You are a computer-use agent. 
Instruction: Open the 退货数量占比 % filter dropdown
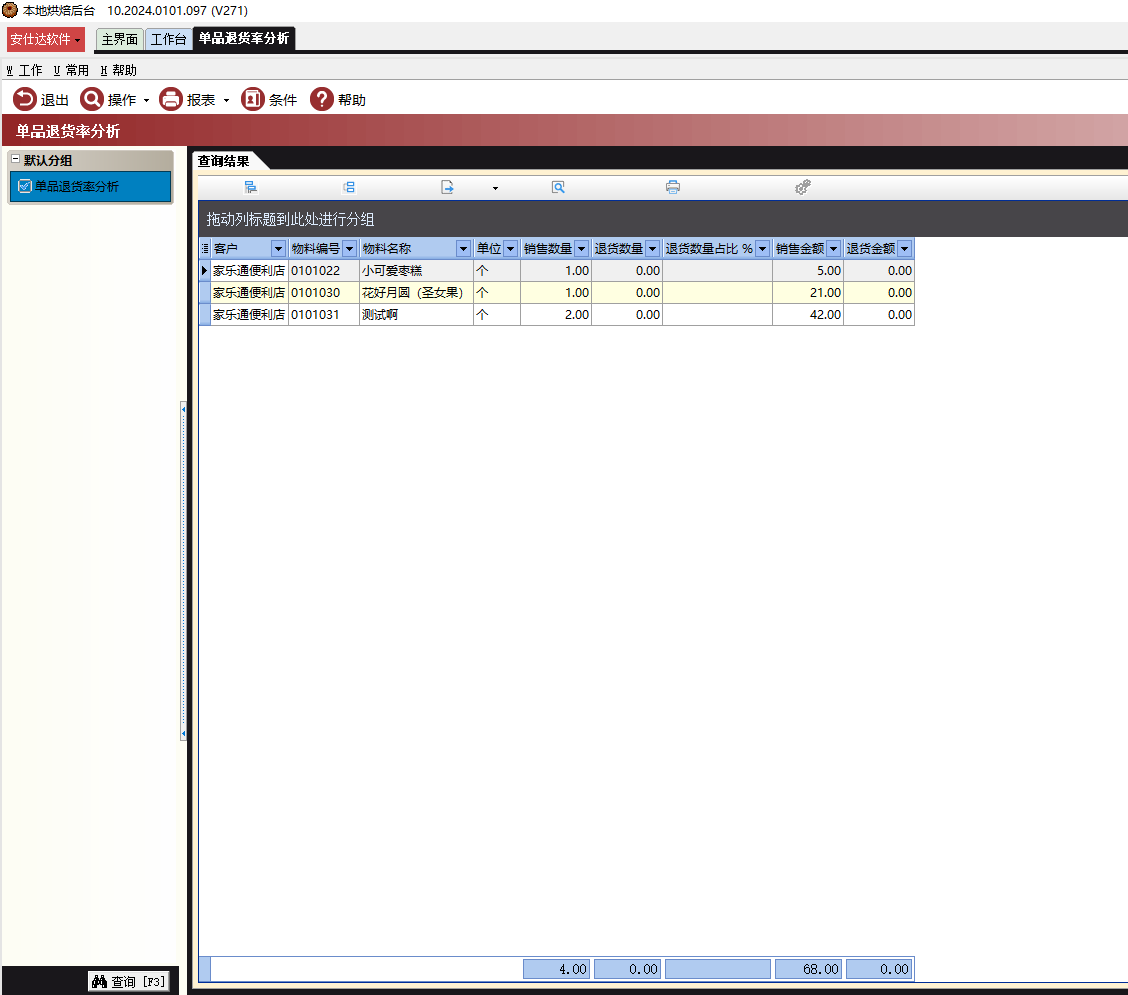point(763,249)
